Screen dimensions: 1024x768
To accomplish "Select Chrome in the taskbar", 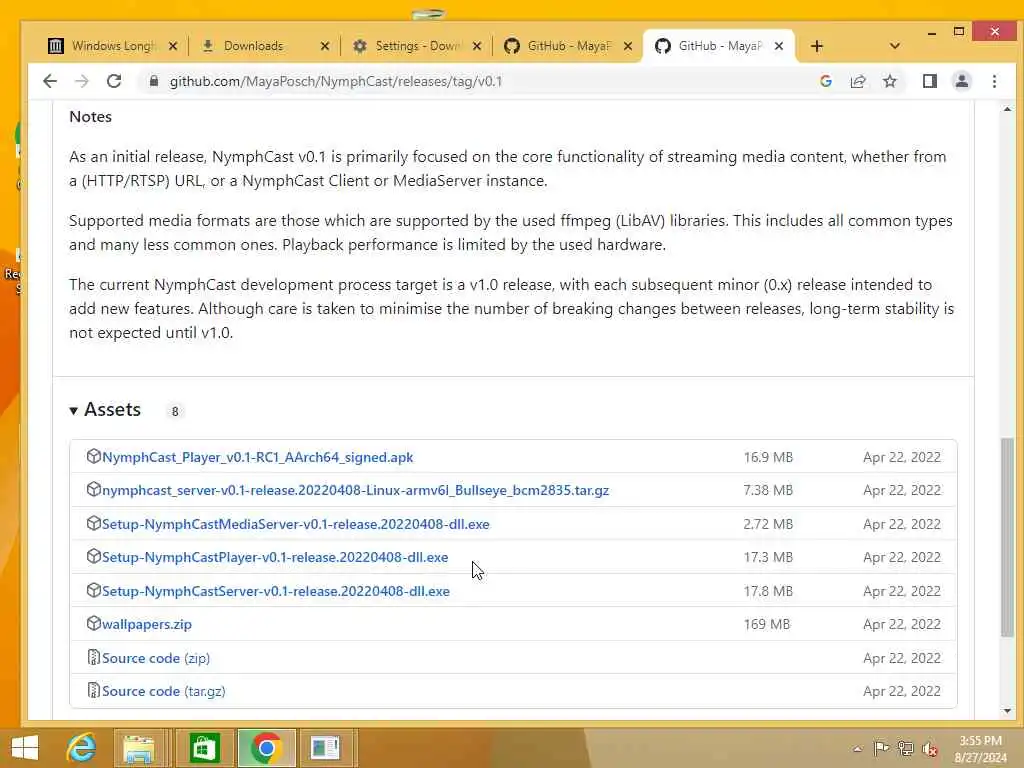I will pyautogui.click(x=266, y=748).
